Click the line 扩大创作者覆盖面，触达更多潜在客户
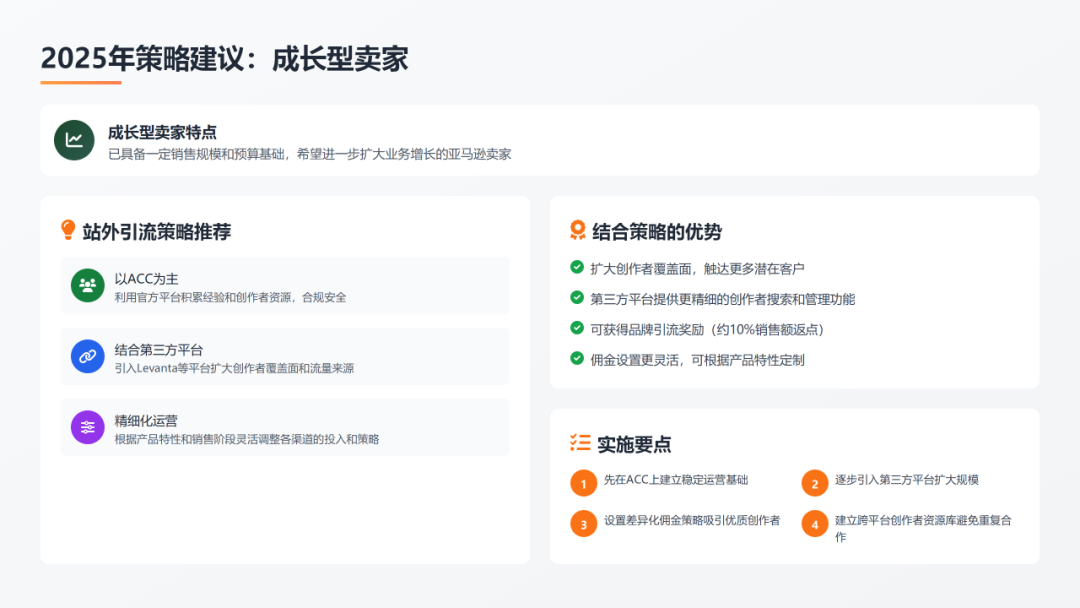This screenshot has width=1080, height=608. point(697,269)
